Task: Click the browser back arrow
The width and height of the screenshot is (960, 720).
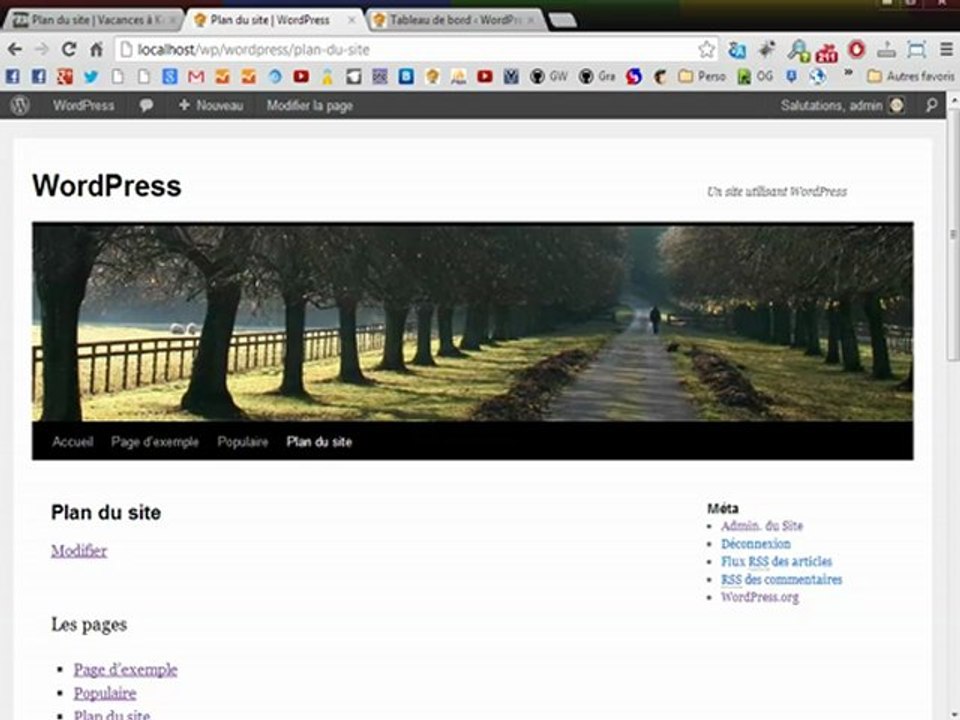Action: click(x=15, y=49)
